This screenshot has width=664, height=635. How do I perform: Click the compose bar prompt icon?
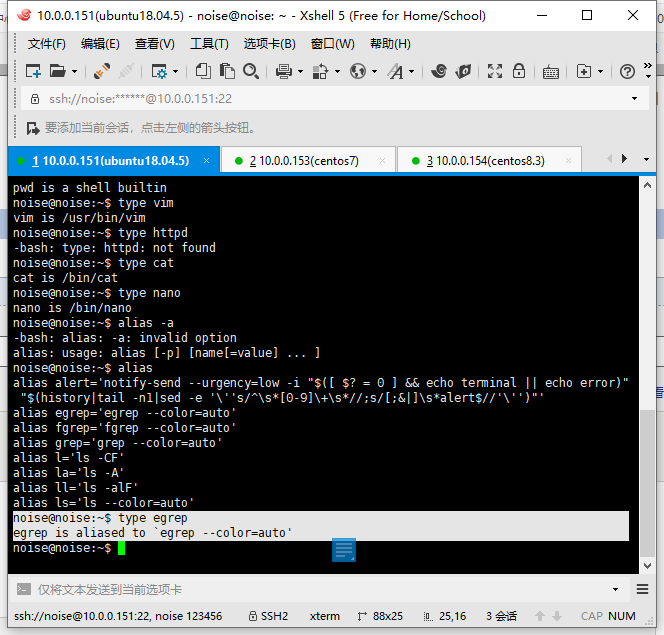[x=23, y=589]
